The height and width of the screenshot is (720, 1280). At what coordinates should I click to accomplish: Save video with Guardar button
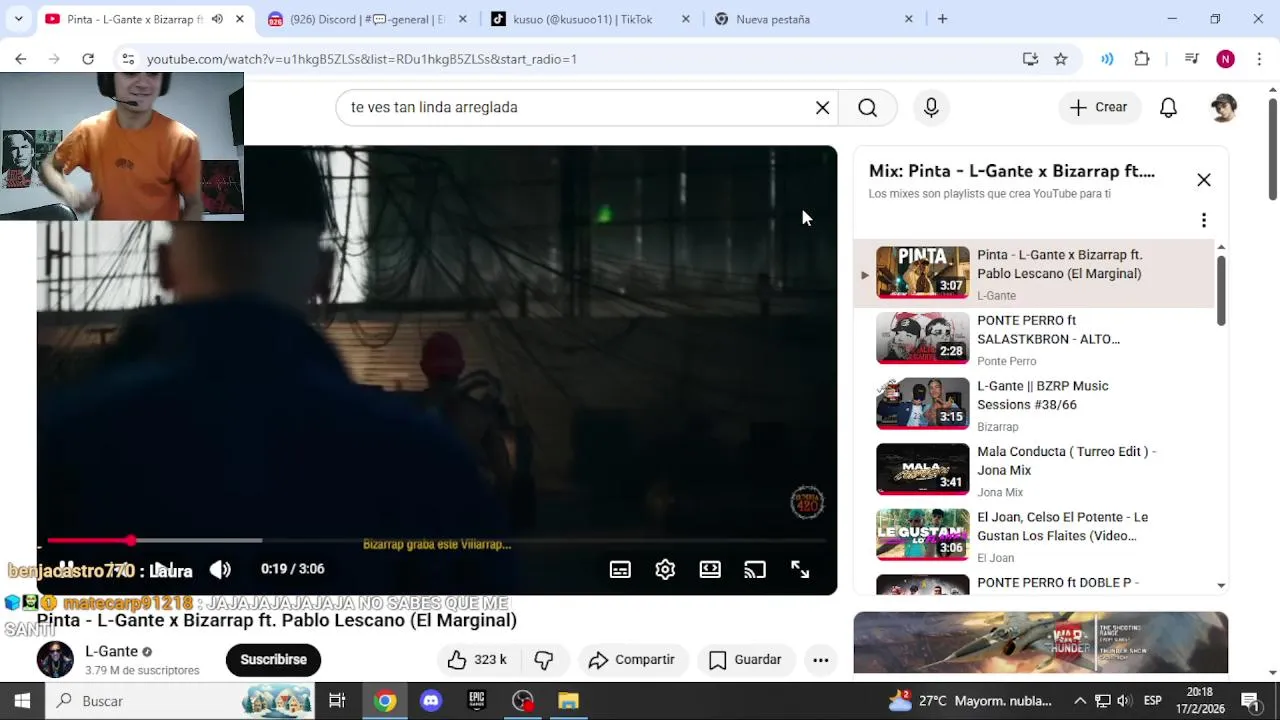745,660
